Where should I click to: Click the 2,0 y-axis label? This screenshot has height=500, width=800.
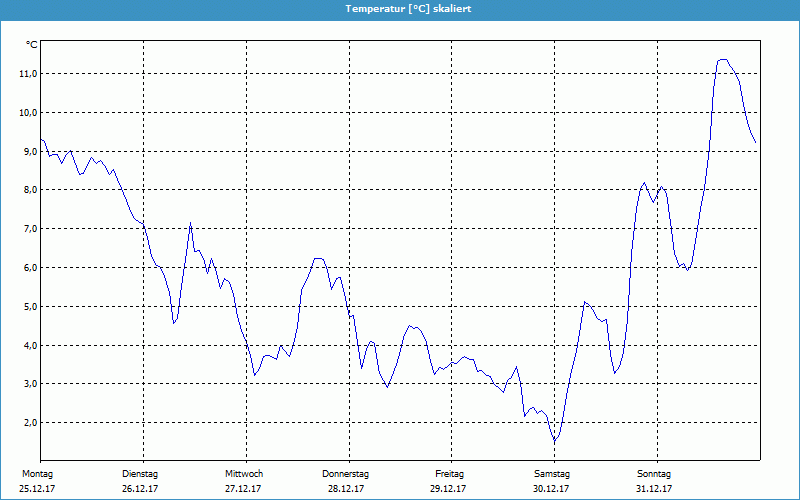pyautogui.click(x=27, y=423)
